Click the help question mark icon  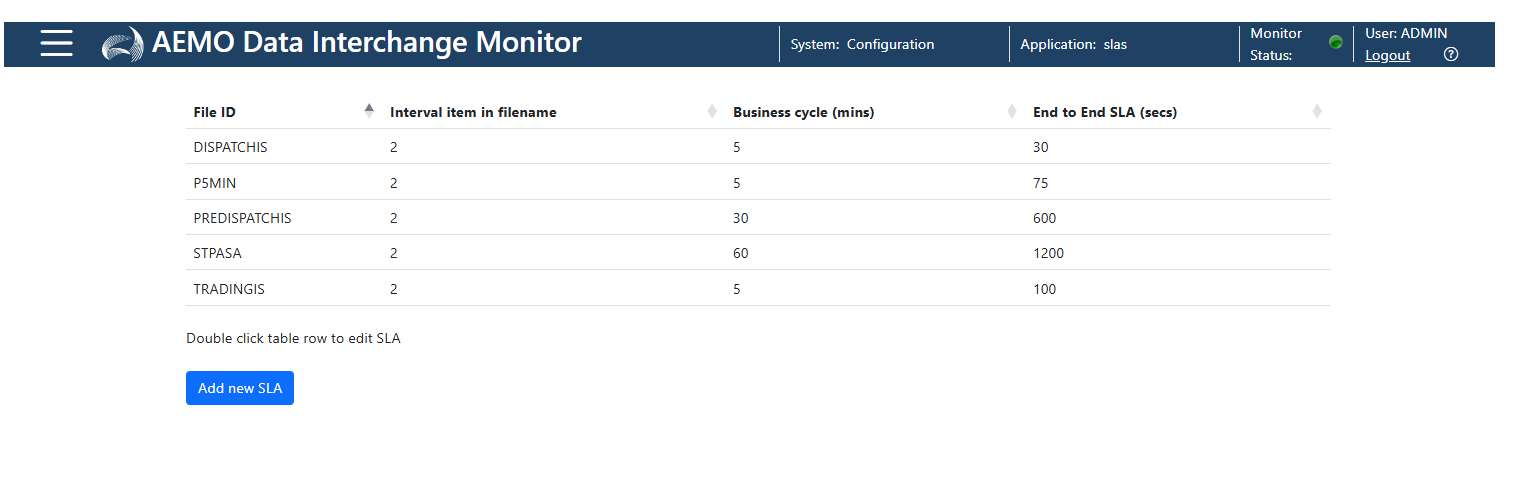click(1451, 55)
